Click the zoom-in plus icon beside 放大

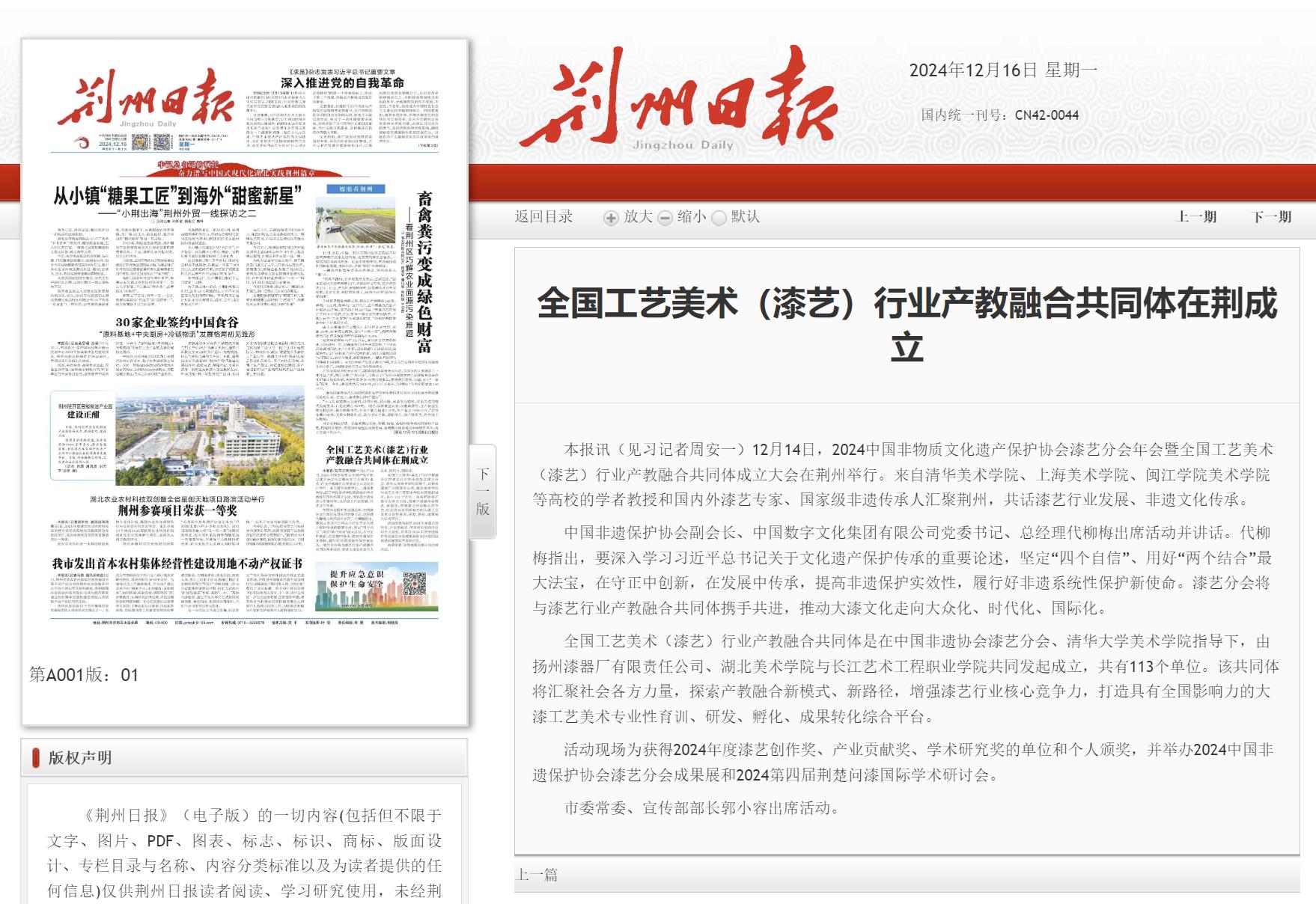tap(612, 218)
